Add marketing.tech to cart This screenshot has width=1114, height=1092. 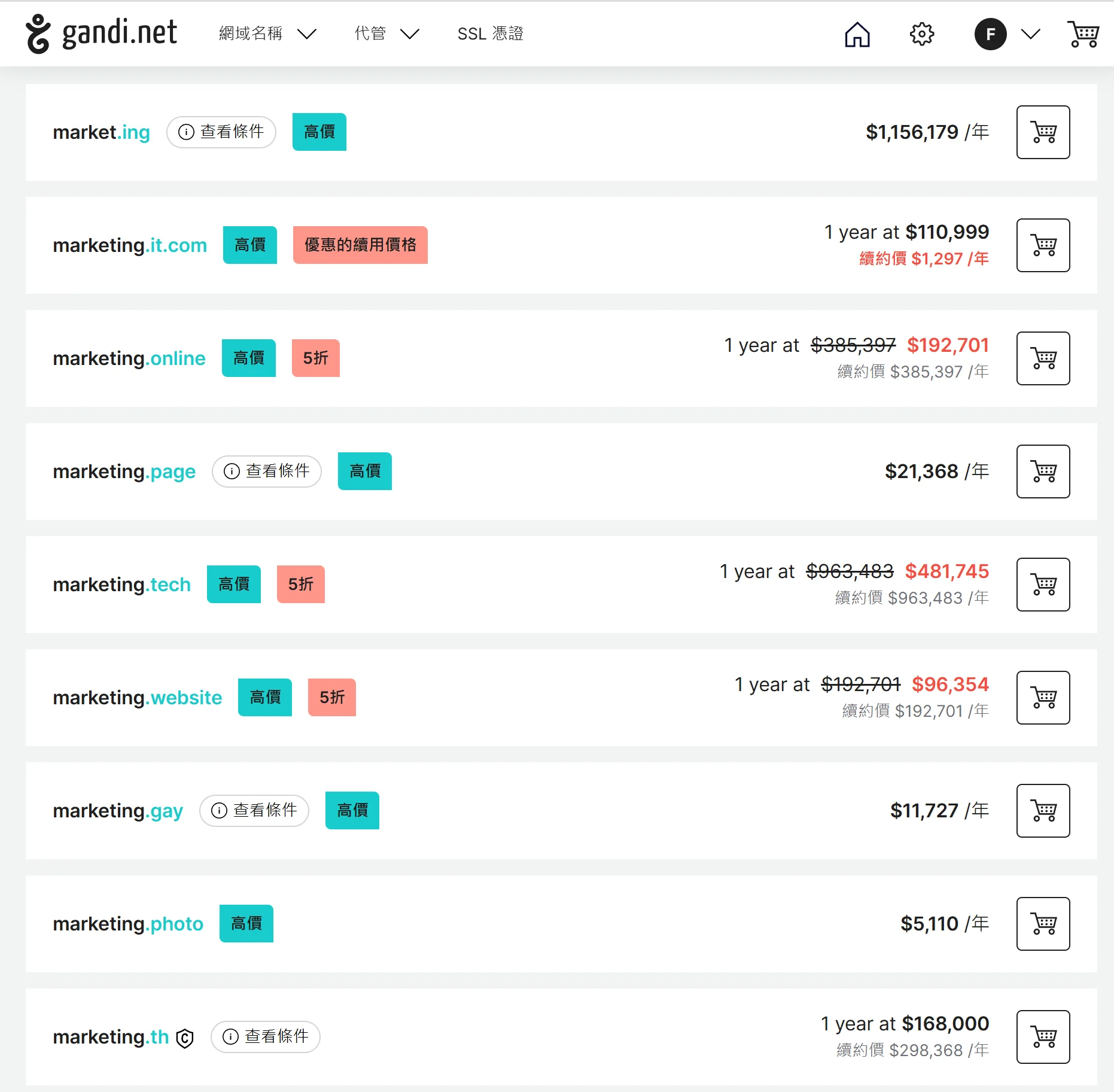pos(1043,585)
